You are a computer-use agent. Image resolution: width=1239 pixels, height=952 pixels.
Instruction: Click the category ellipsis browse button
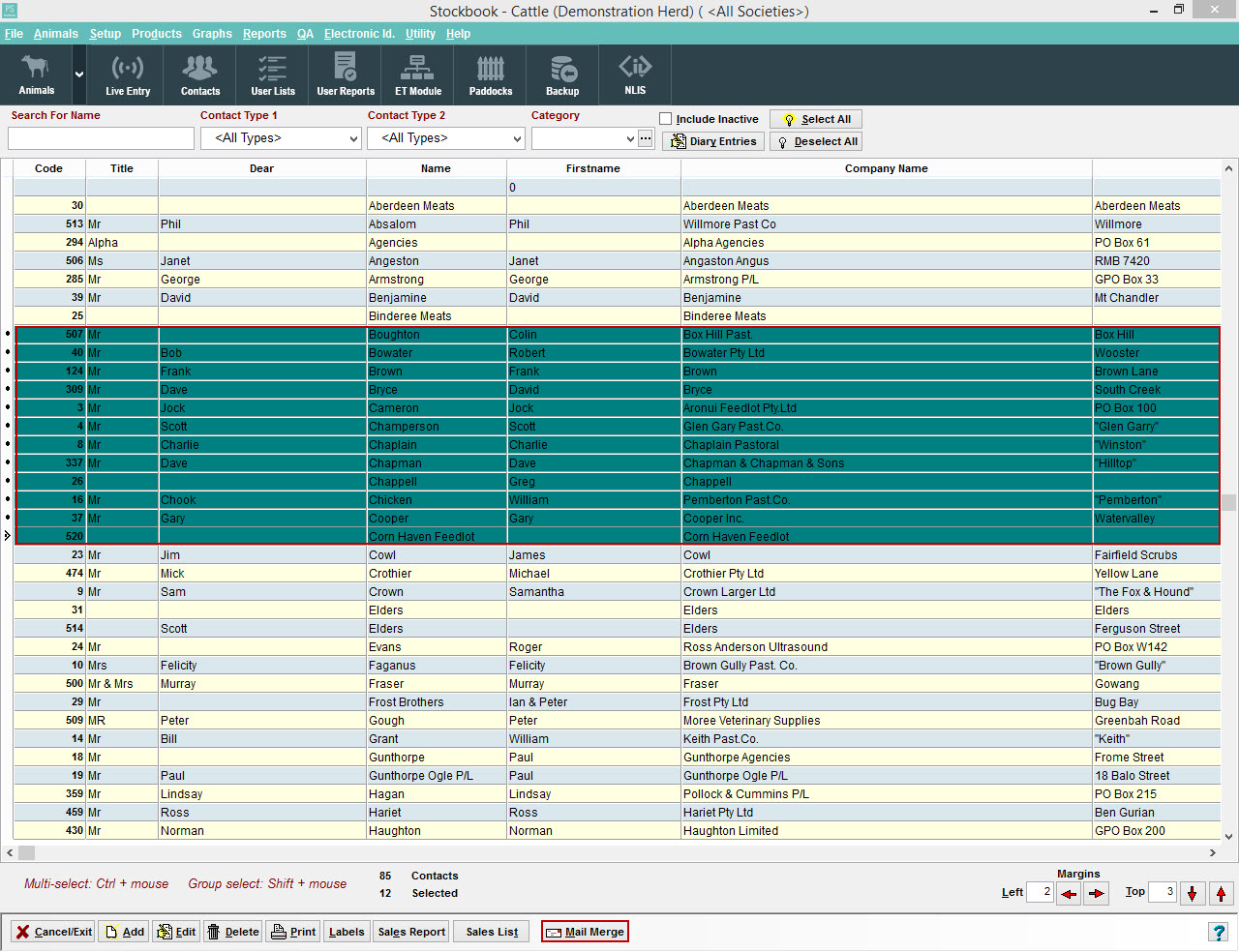[x=646, y=138]
